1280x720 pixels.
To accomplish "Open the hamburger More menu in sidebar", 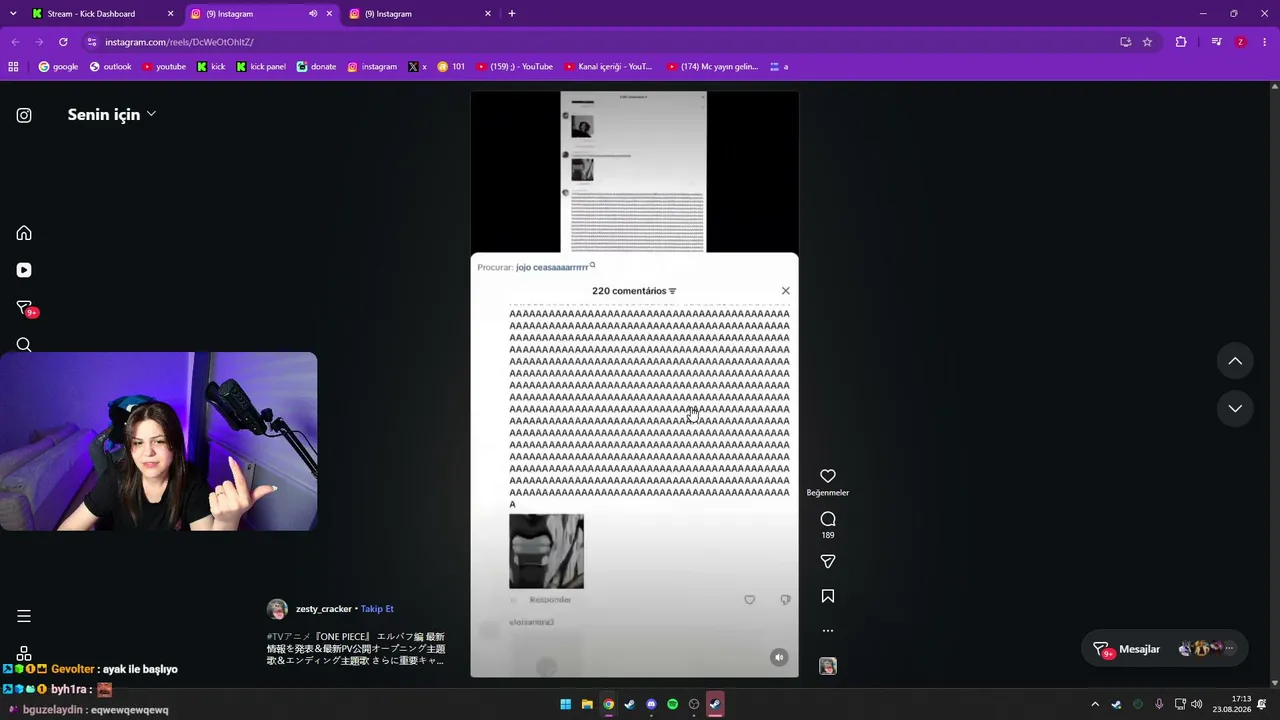I will tap(24, 616).
